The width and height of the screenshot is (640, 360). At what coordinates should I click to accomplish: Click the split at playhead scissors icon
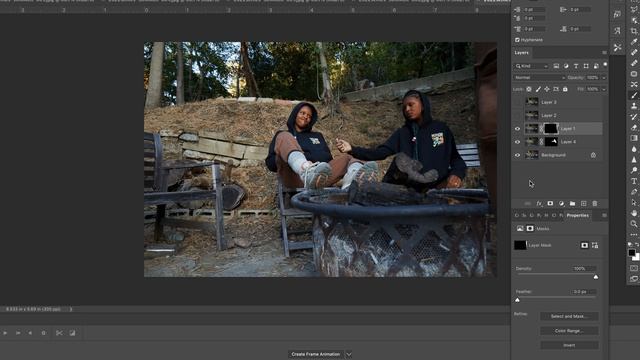pyautogui.click(x=59, y=333)
